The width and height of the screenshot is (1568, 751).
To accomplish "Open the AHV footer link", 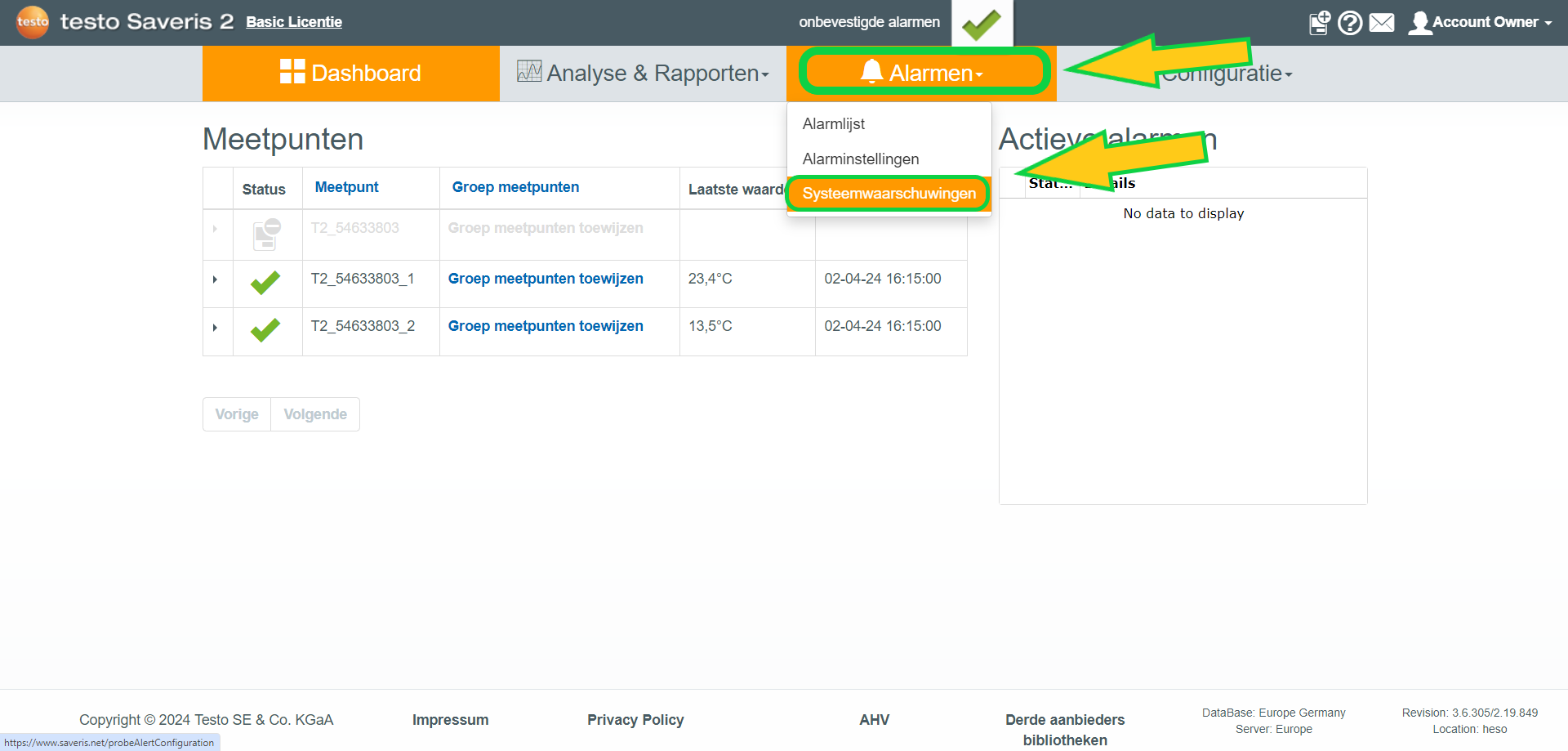I will (874, 720).
